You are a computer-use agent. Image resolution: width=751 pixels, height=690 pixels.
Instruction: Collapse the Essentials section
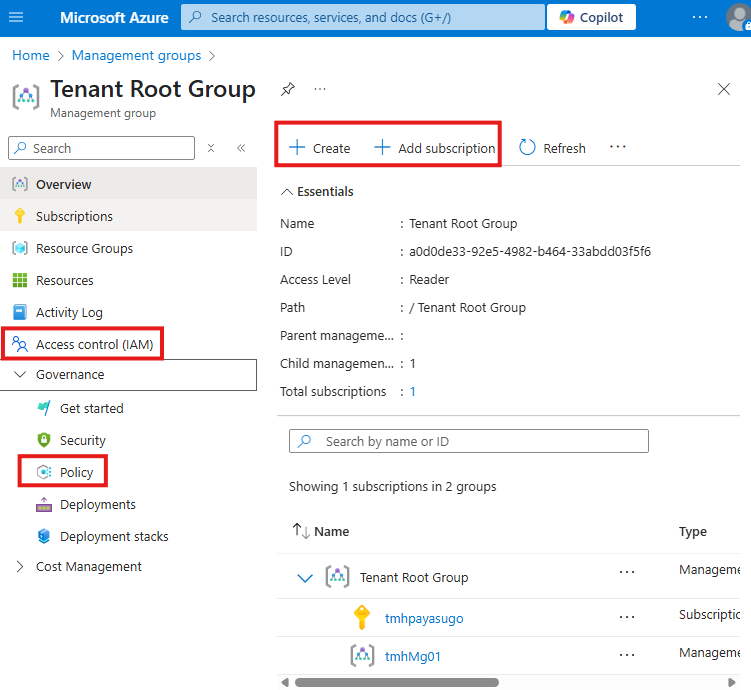coord(317,192)
